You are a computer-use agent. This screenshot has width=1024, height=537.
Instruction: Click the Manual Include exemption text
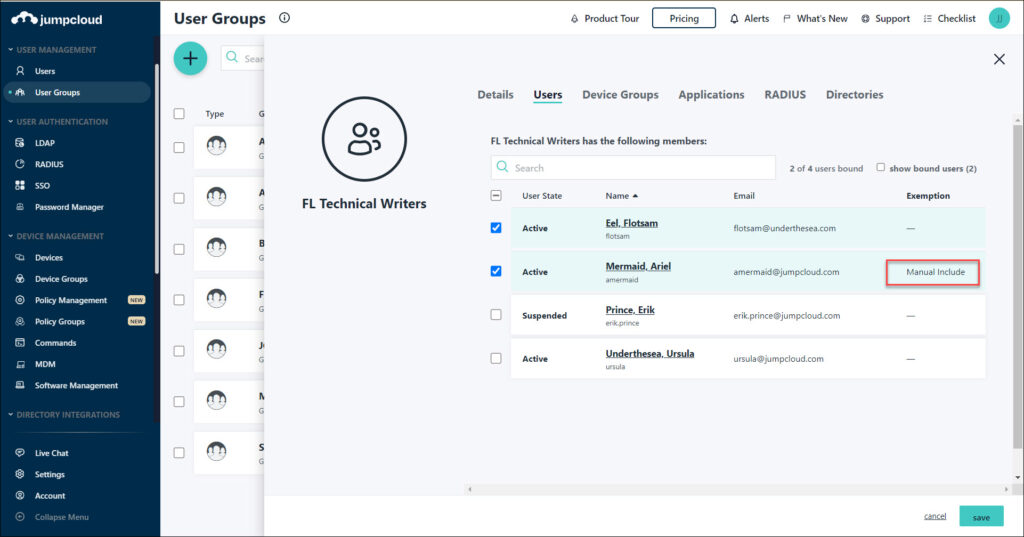(x=935, y=272)
